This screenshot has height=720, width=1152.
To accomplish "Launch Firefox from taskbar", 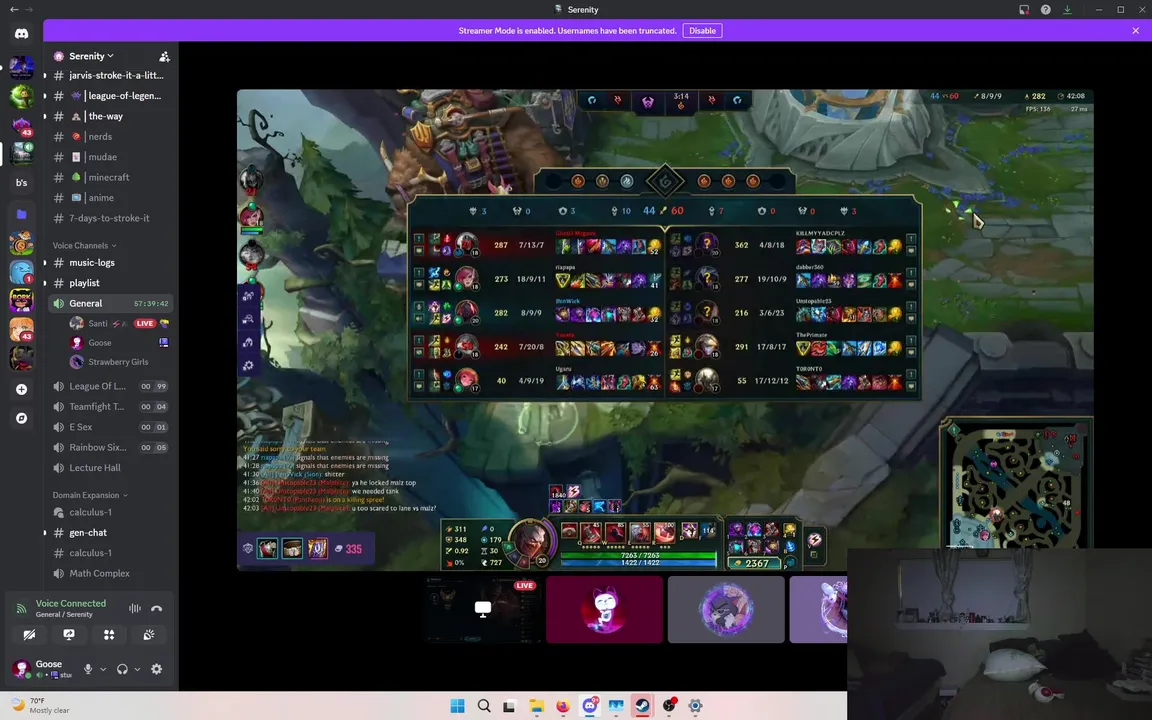I will pos(563,706).
